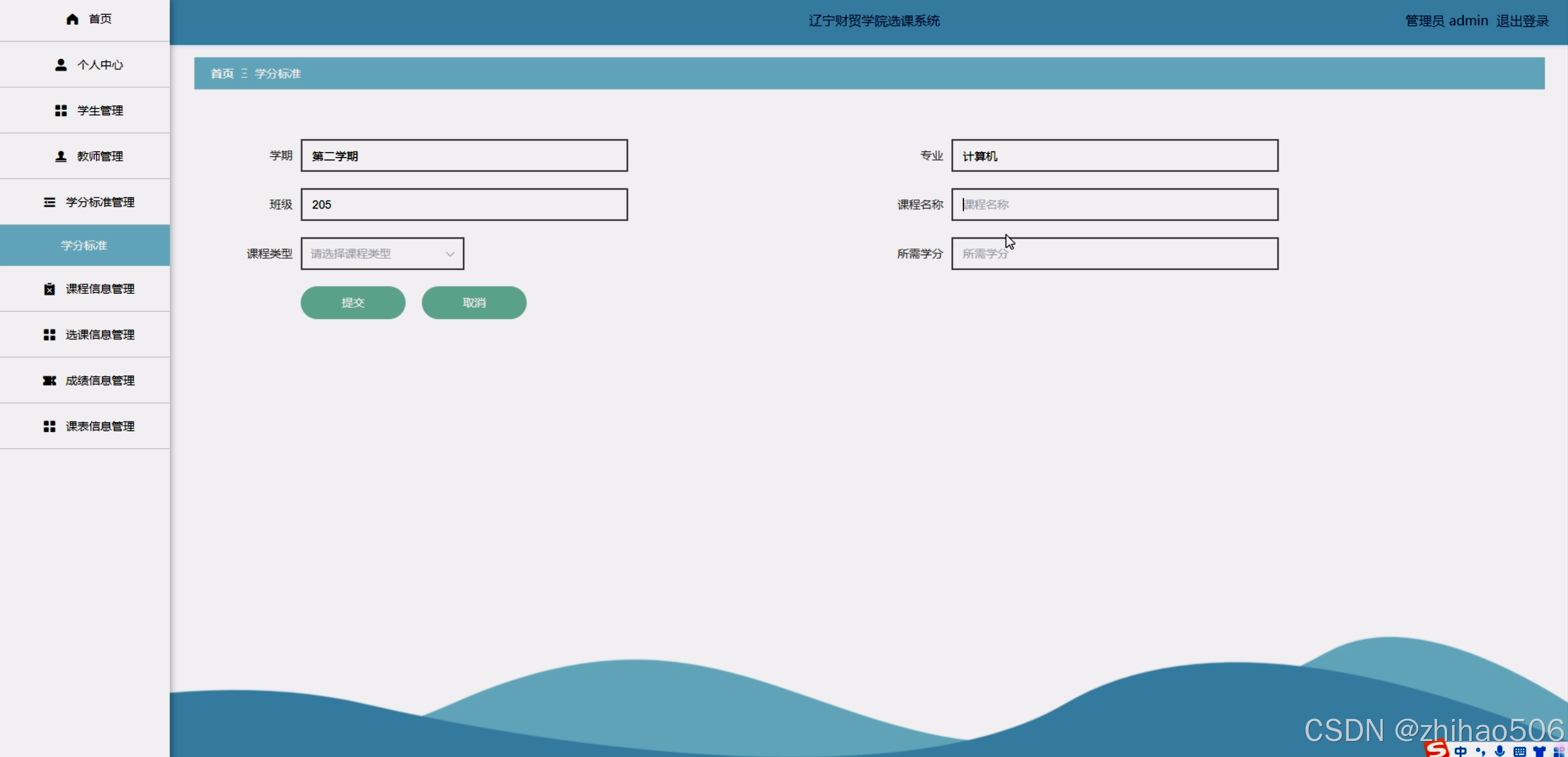
Task: Click the home icon in sidebar
Action: click(x=72, y=20)
